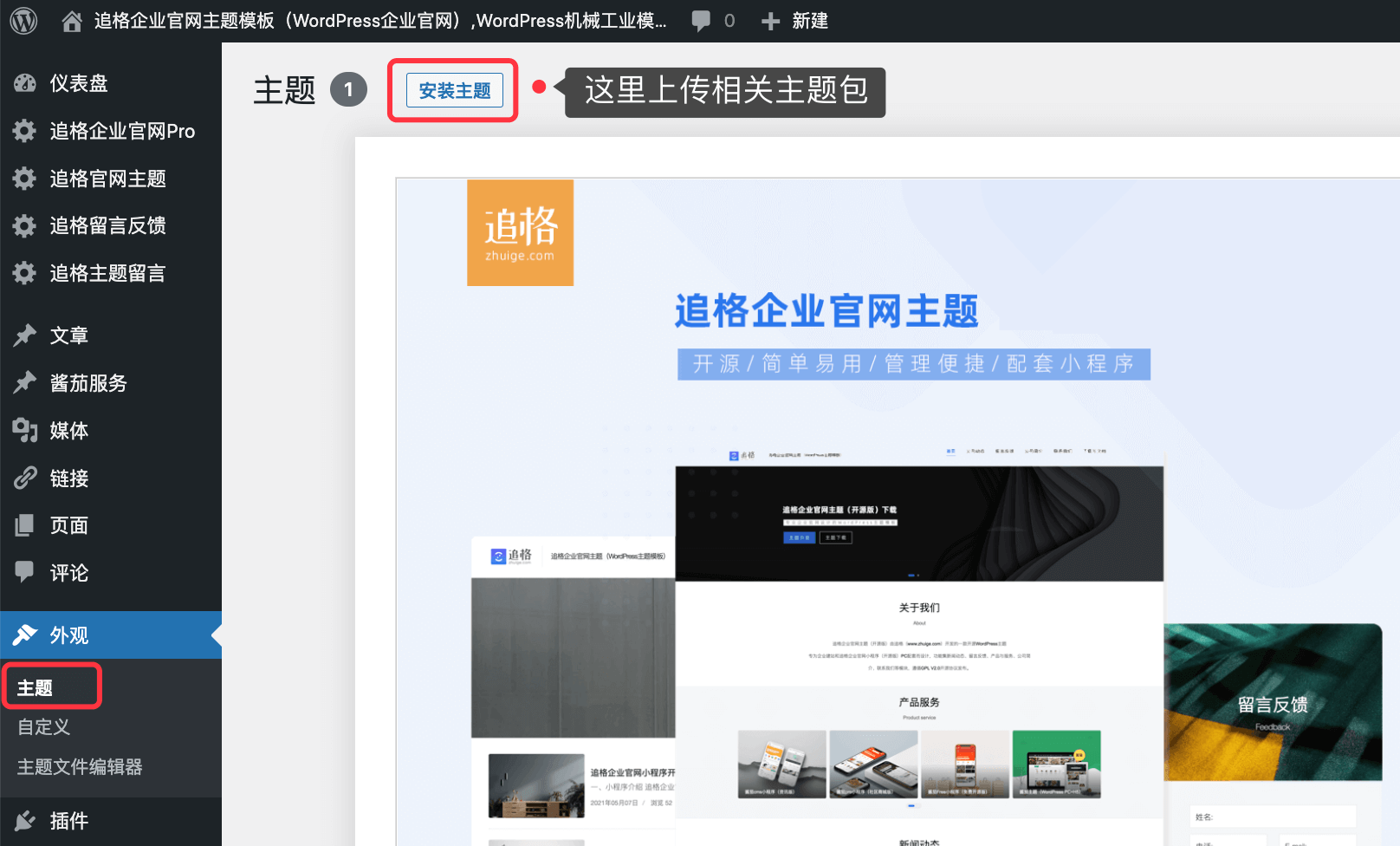Click the pushpin icon beside 酱茄服务

(x=25, y=383)
